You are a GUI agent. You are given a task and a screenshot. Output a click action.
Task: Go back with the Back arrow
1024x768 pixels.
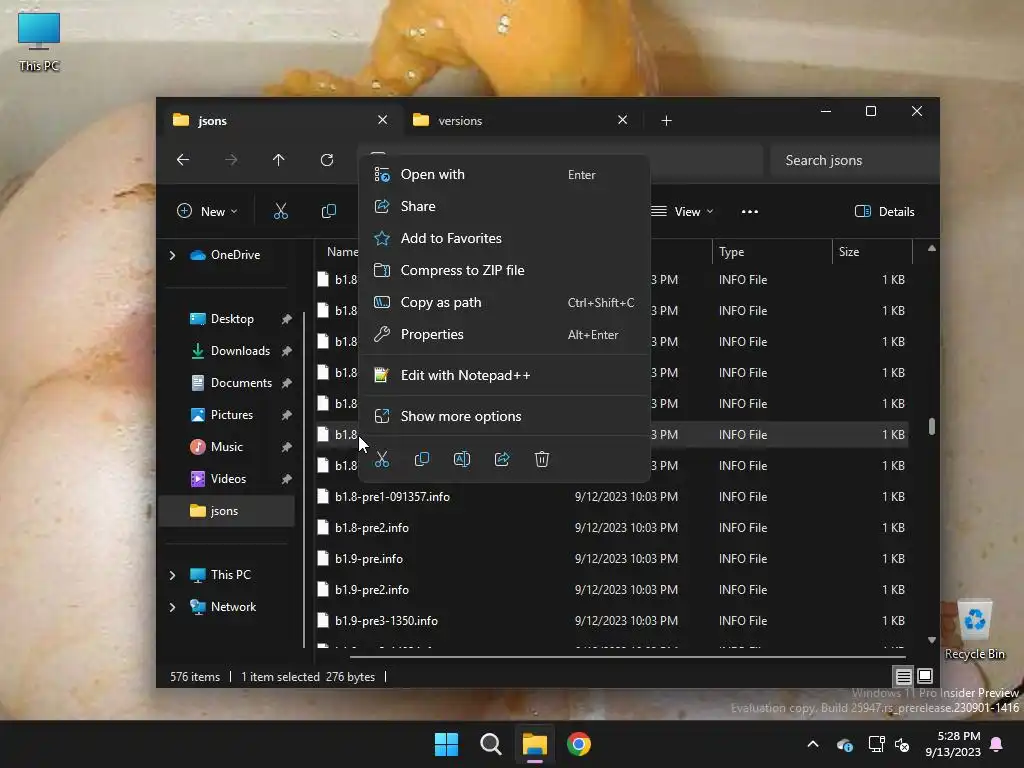pyautogui.click(x=183, y=160)
